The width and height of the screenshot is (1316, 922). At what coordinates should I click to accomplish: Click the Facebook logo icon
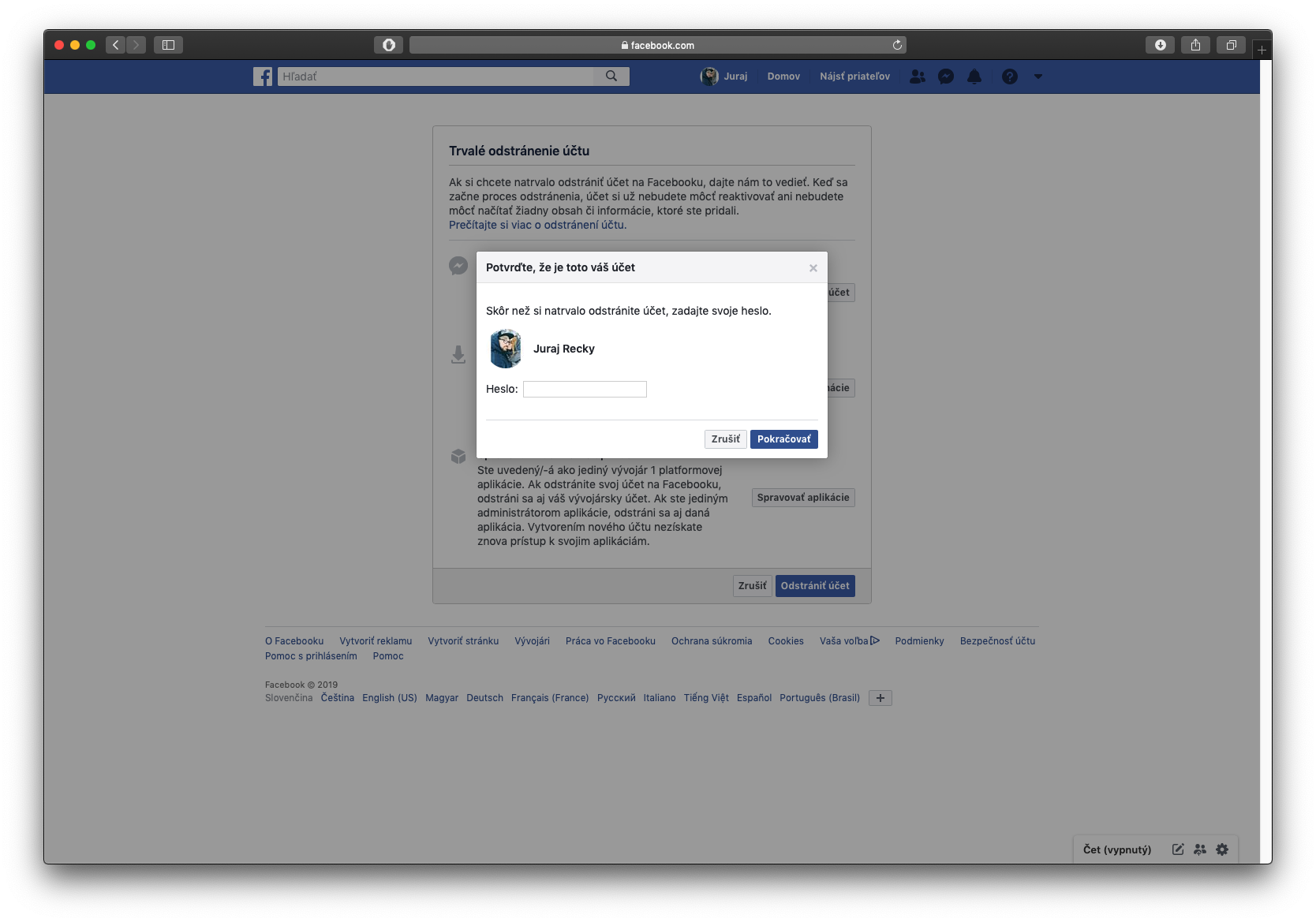263,77
